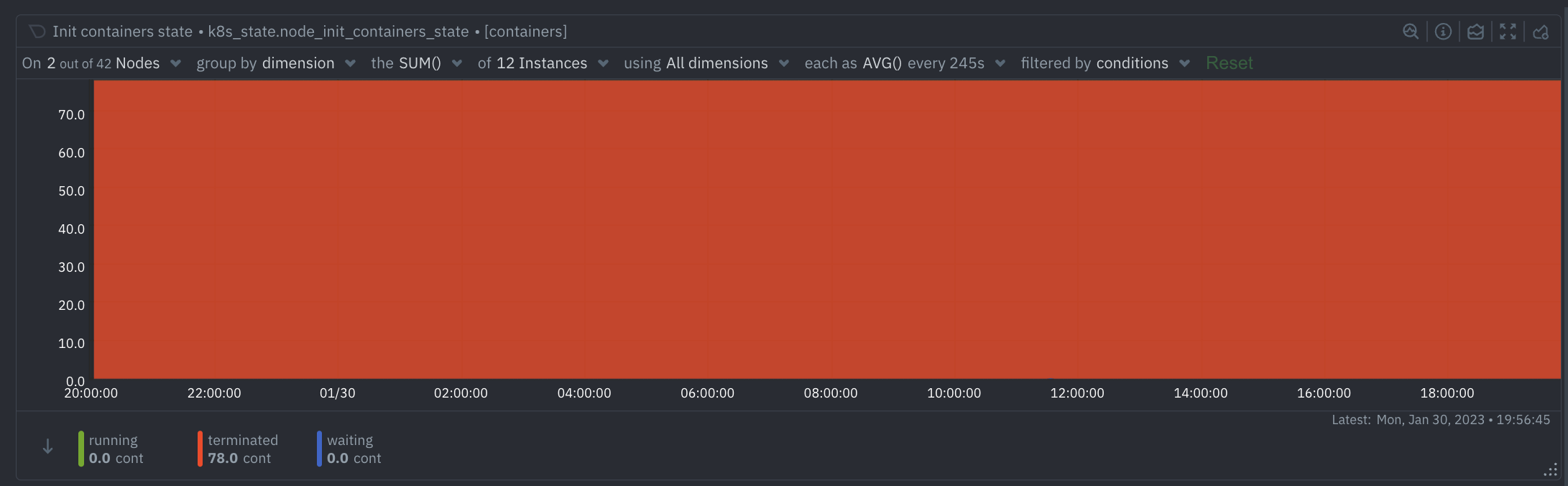Click the 40.0 y-axis label
This screenshot has height=486, width=1568.
[71, 229]
